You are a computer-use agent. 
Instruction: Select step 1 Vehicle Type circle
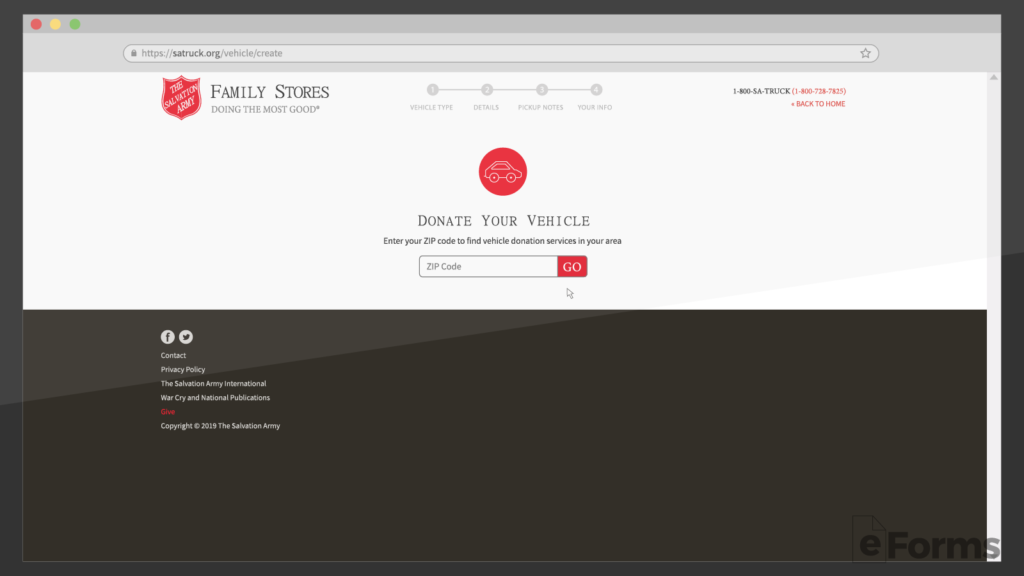(432, 90)
